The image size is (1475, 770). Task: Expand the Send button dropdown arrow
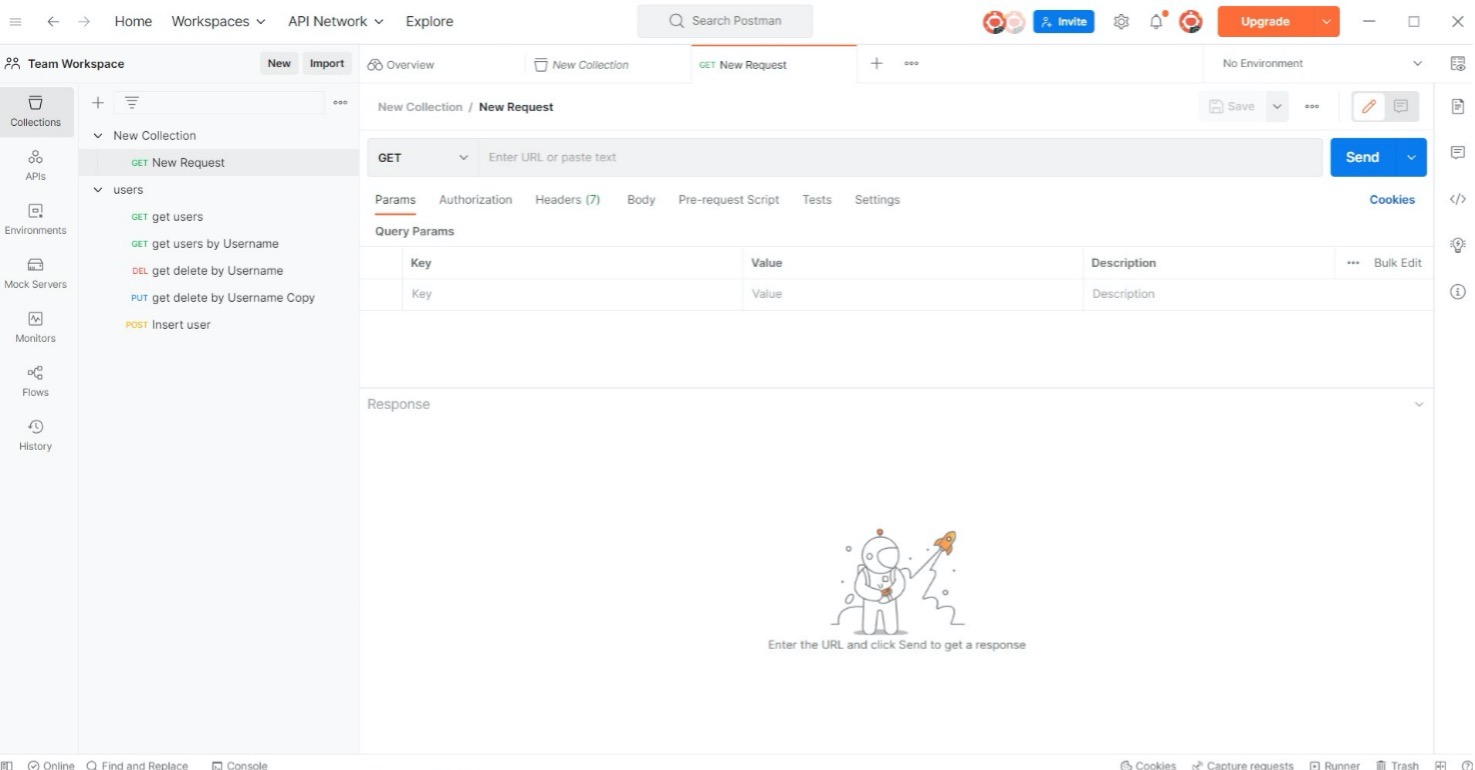1412,158
